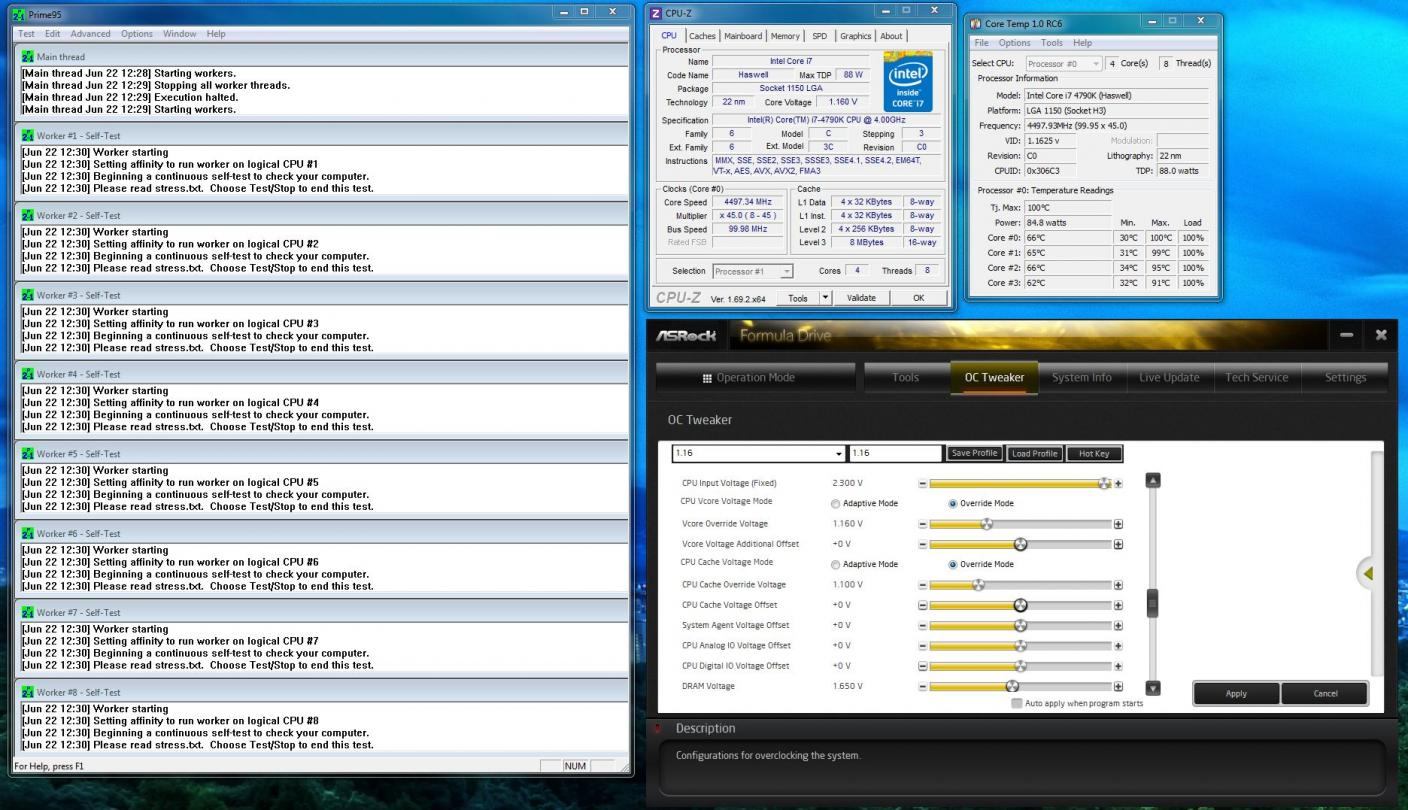Viewport: 1408px width, 810px height.
Task: Enable Auto apply when program starts
Action: 1017,703
